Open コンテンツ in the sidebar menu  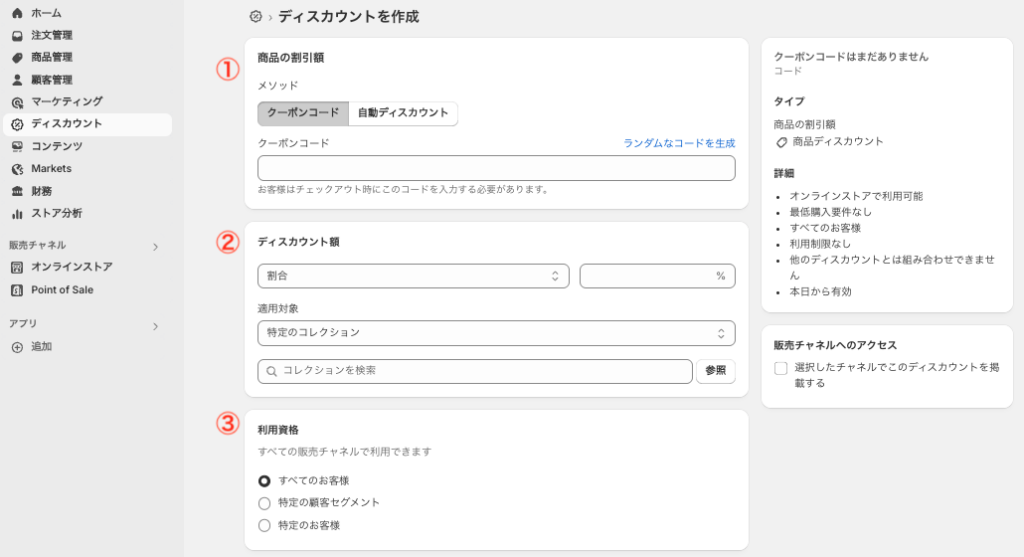56,146
